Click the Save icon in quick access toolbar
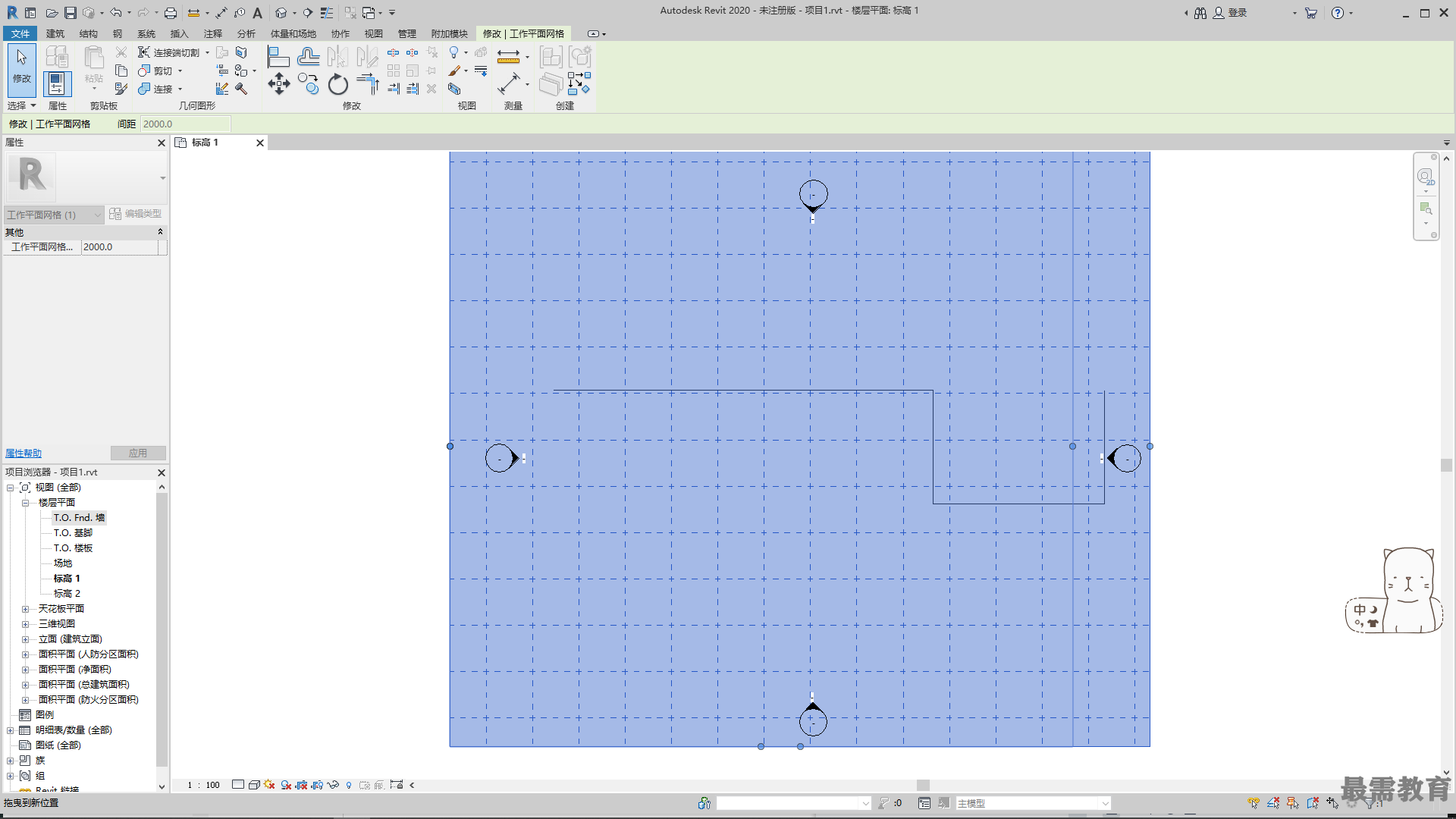 tap(70, 13)
